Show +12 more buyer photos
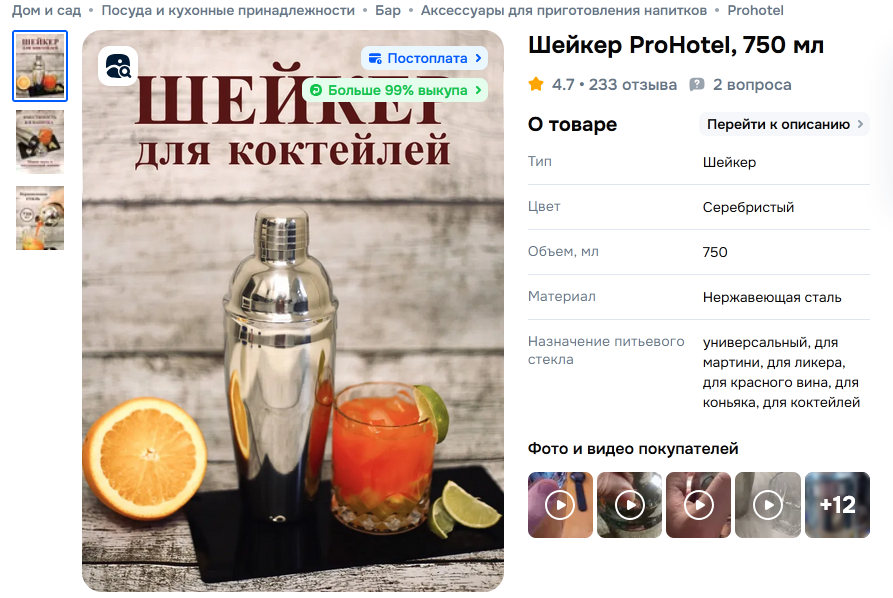893x598 pixels. point(837,505)
